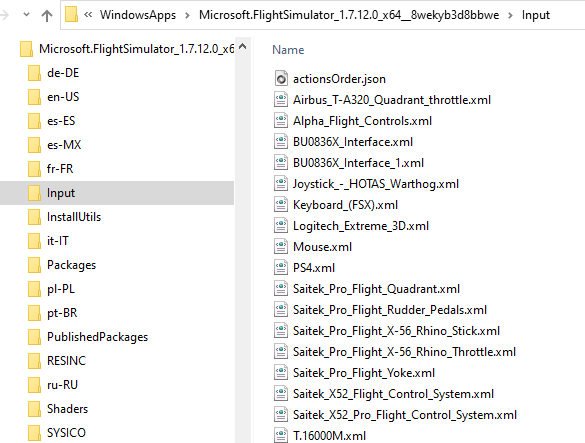Select BU0836X_Interface_1.xml file name
Image resolution: width=585 pixels, height=443 pixels.
(358, 163)
